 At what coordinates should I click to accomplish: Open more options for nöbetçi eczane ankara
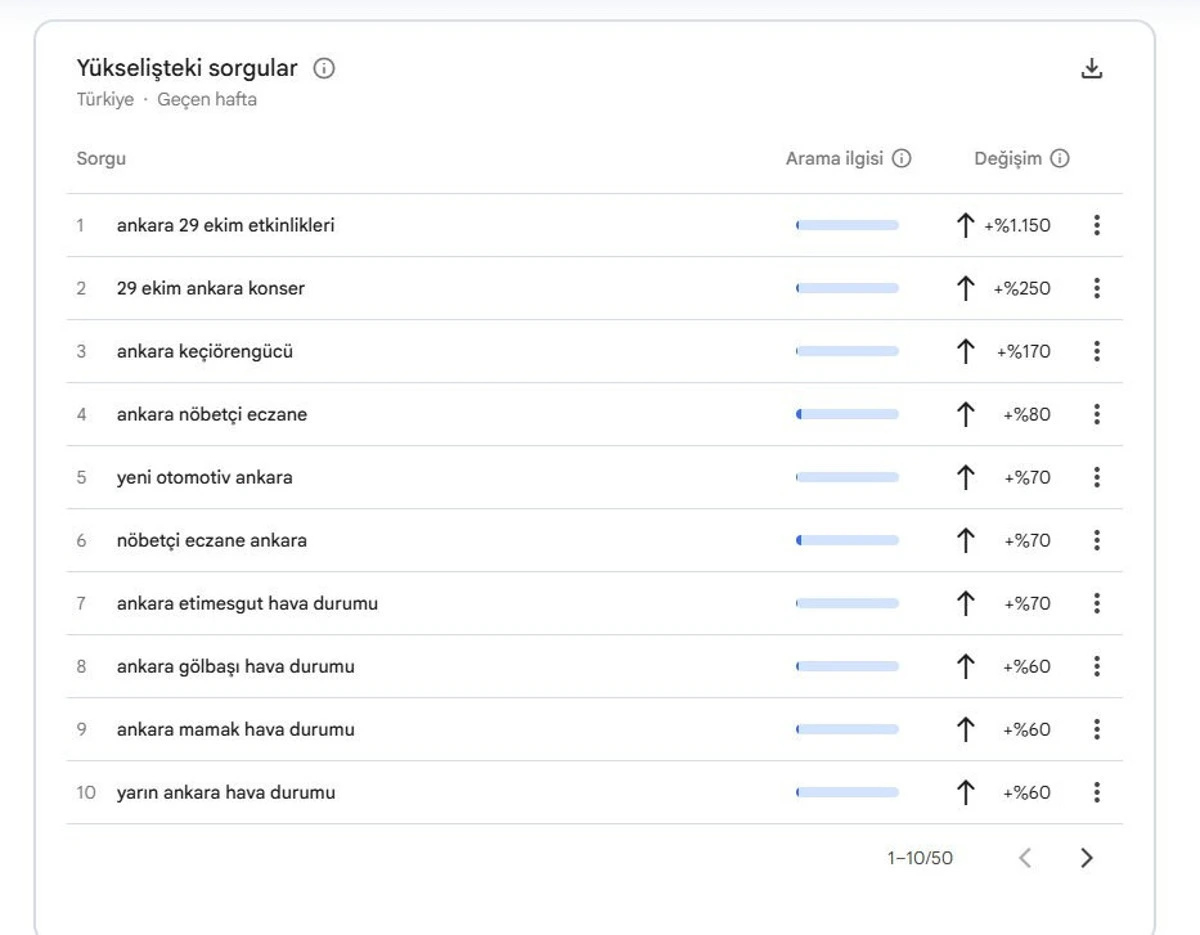click(x=1097, y=540)
